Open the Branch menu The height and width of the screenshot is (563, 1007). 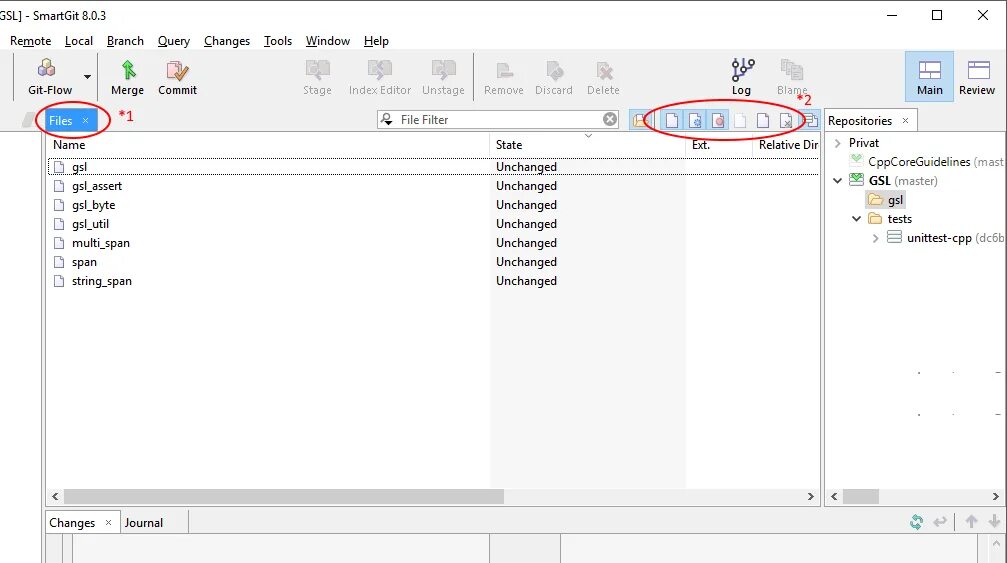[x=125, y=40]
